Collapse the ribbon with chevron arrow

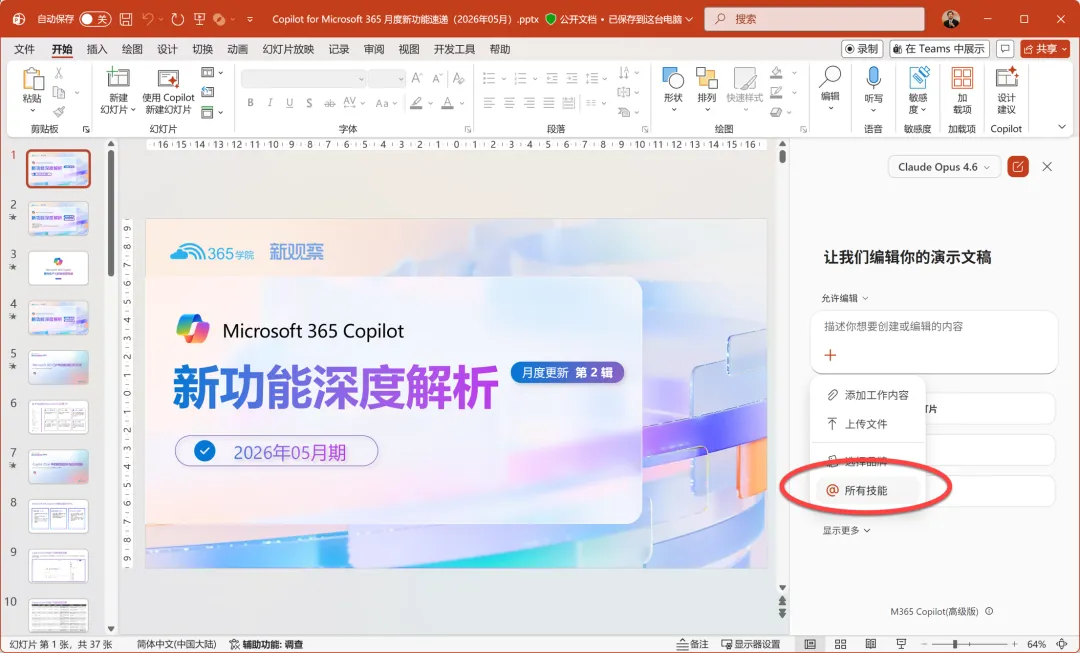point(1061,127)
